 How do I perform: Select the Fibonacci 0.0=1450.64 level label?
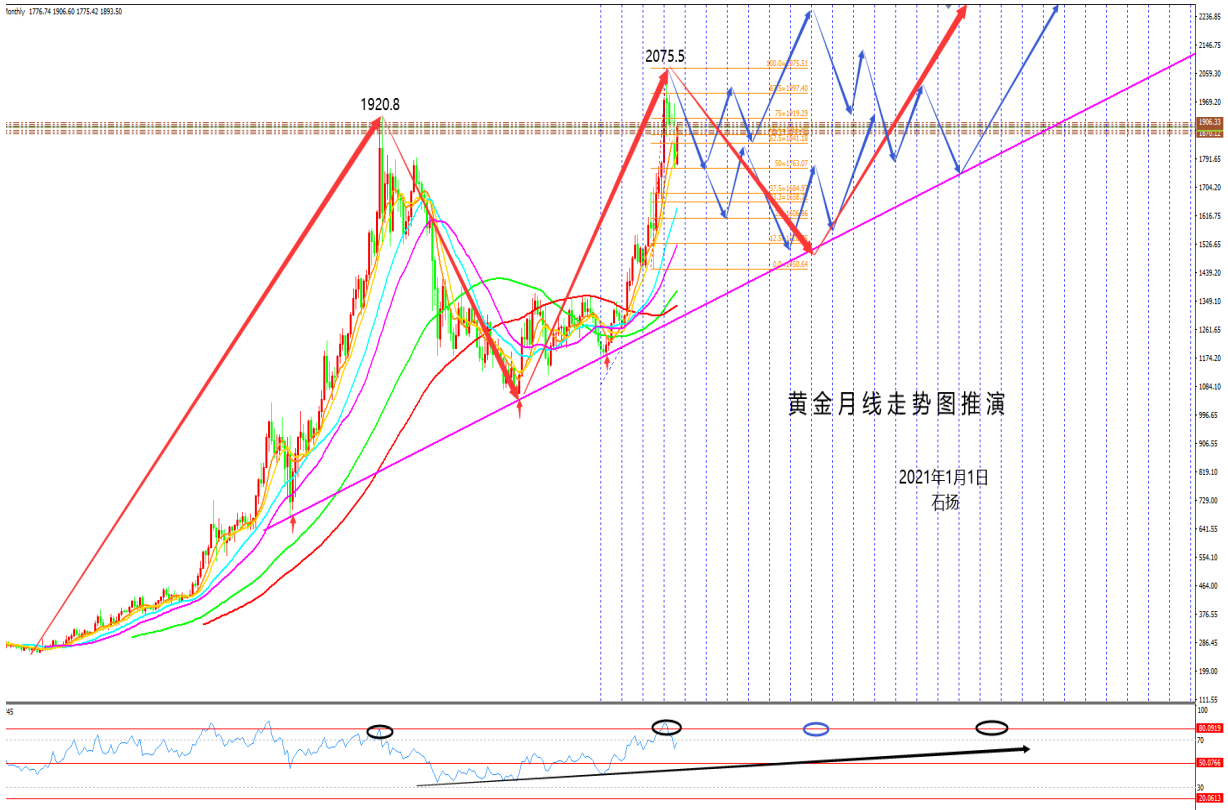790,265
